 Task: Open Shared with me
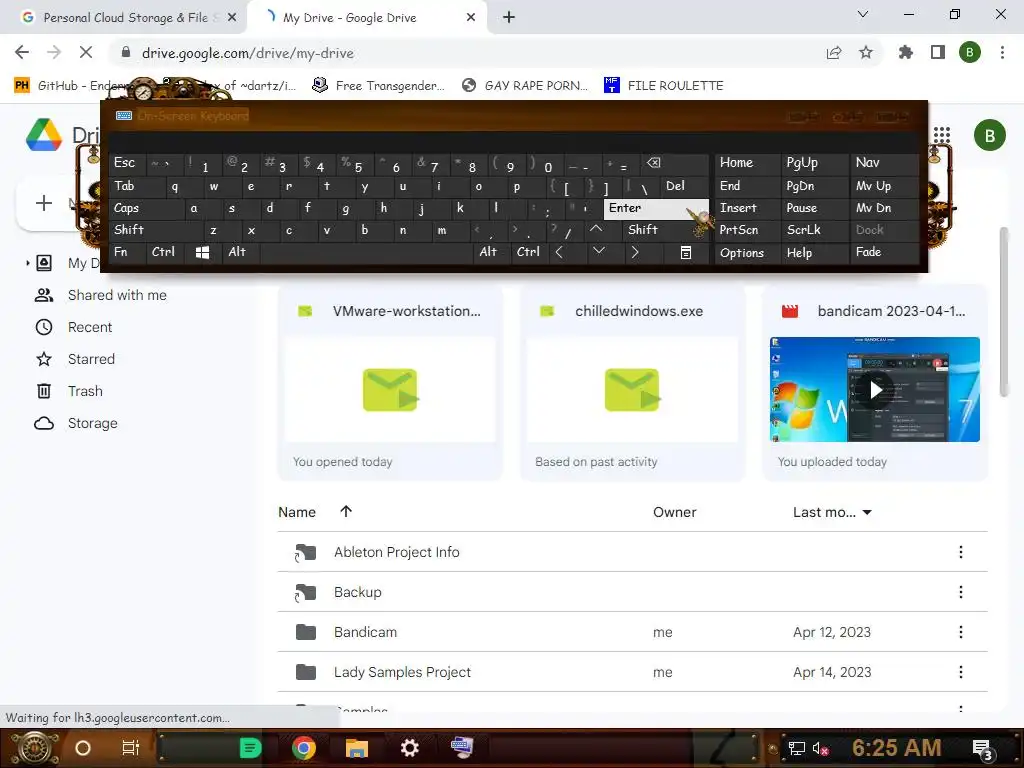point(117,295)
